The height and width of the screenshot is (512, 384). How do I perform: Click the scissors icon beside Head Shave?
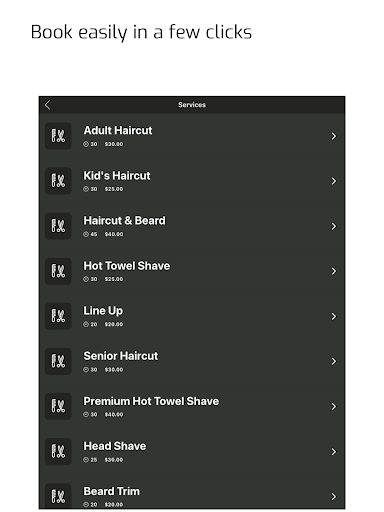click(58, 451)
